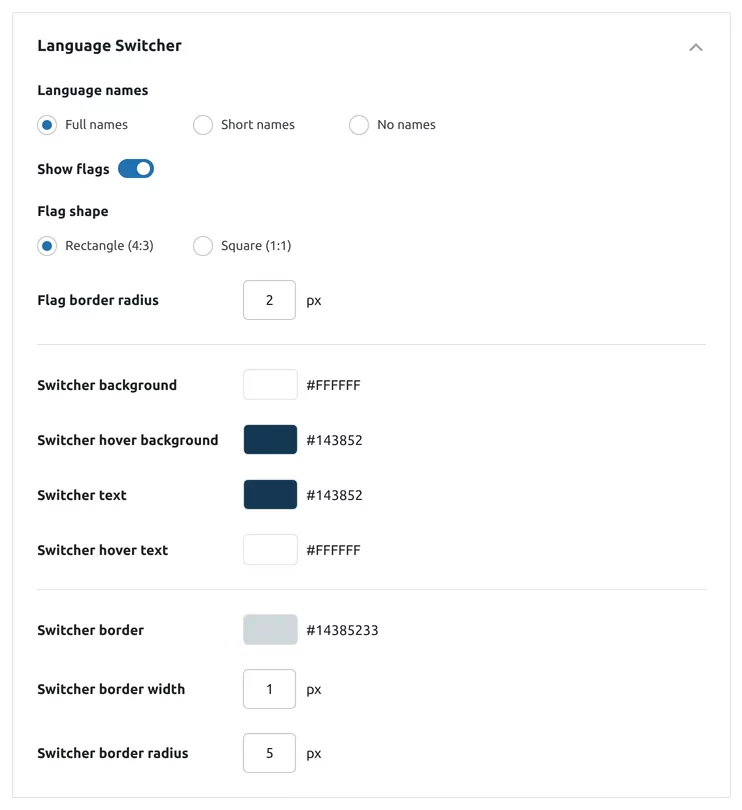Open the Switcher background color swatch

tap(270, 384)
